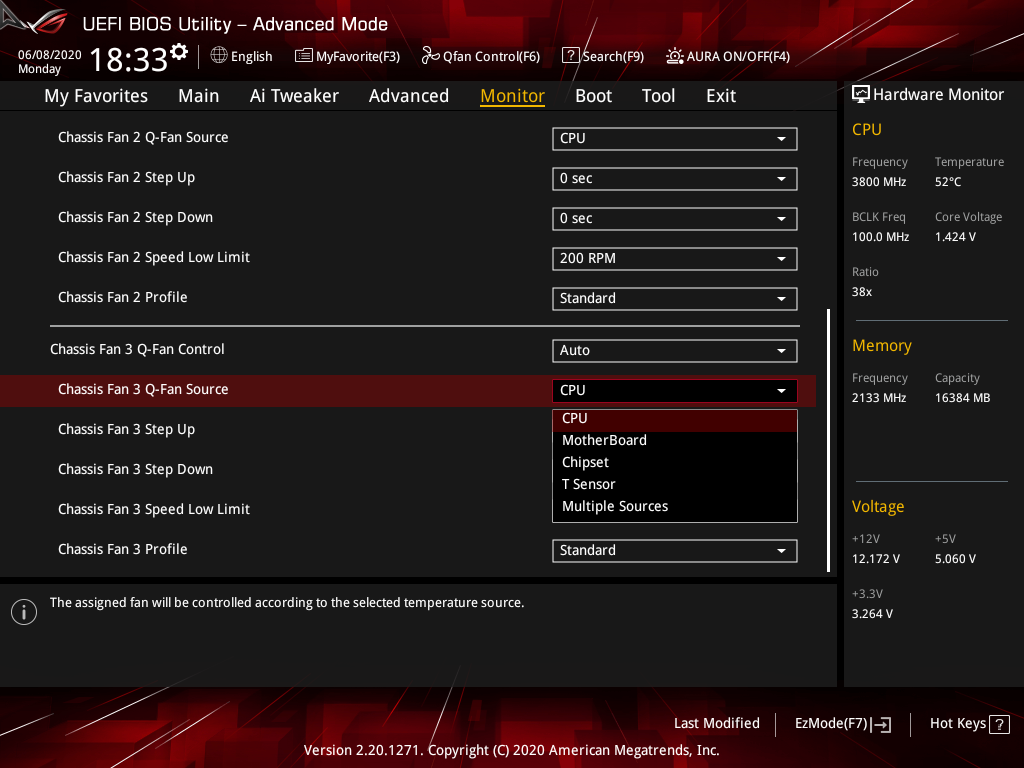Open the Tool tab
The width and height of the screenshot is (1024, 768).
coord(658,96)
